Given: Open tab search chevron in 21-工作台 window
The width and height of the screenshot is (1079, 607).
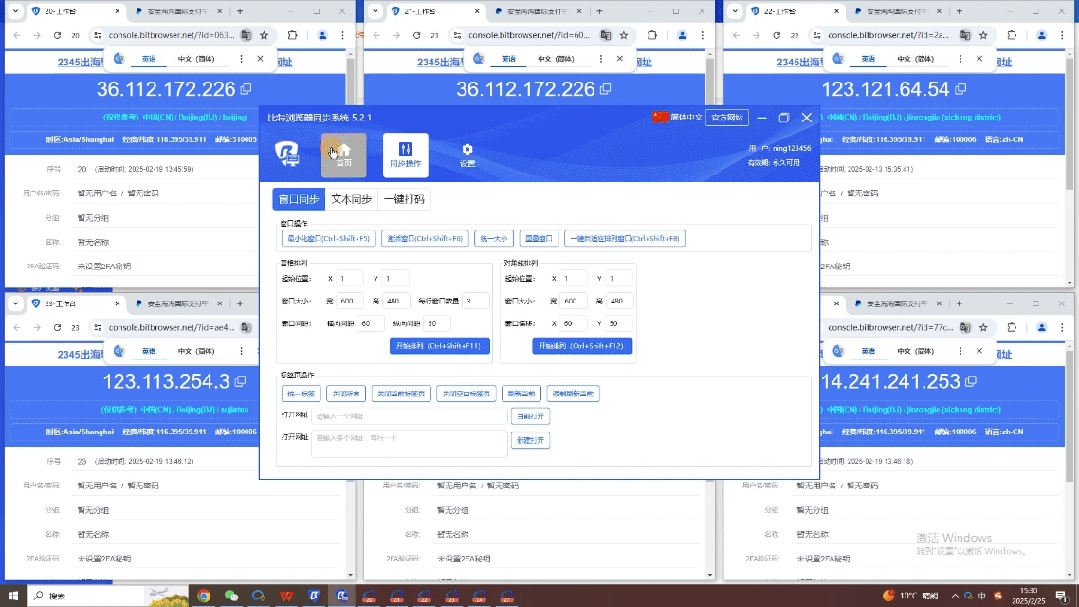Looking at the screenshot, I should (x=375, y=12).
